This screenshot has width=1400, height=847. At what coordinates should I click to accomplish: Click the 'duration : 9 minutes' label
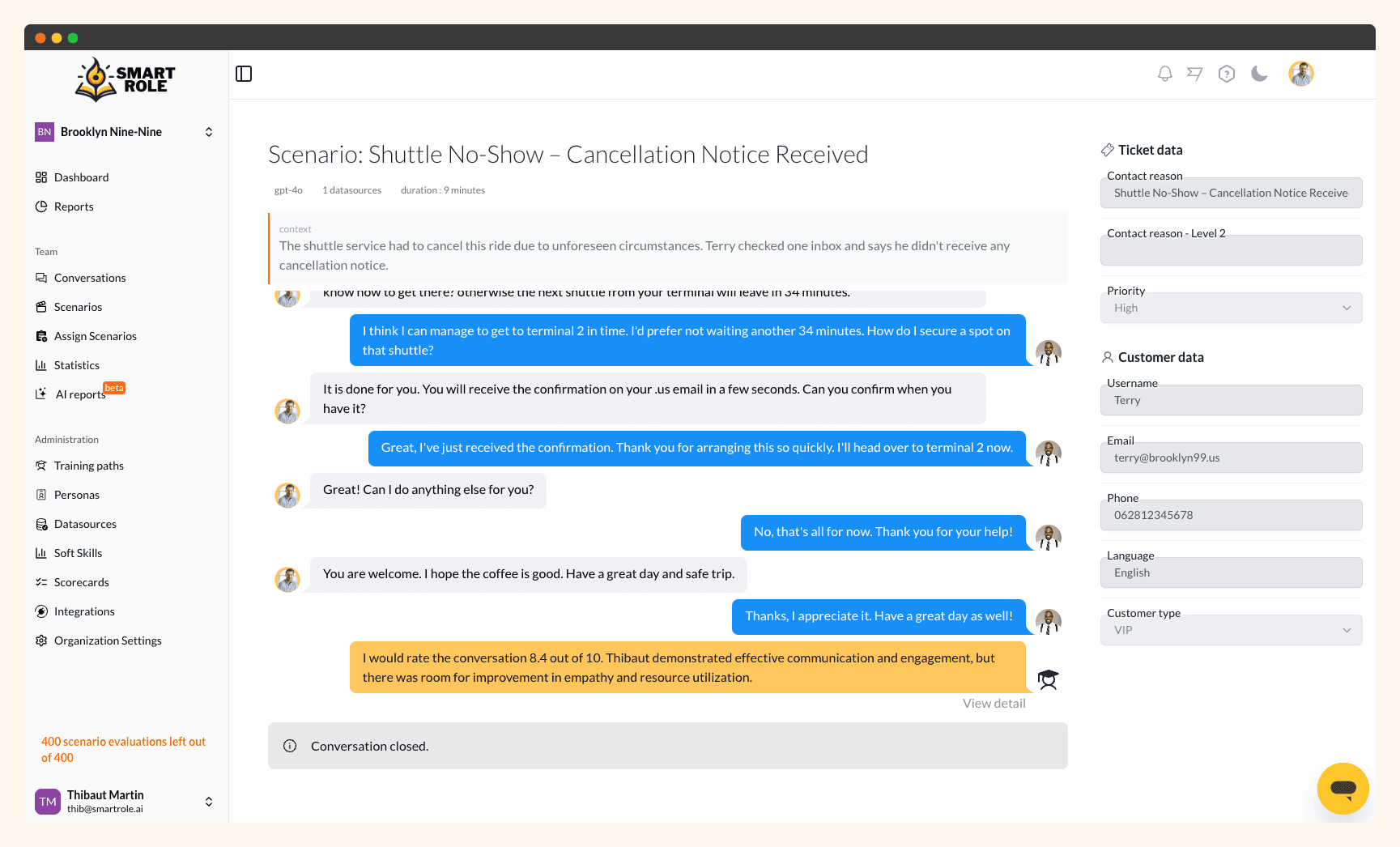pyautogui.click(x=443, y=190)
